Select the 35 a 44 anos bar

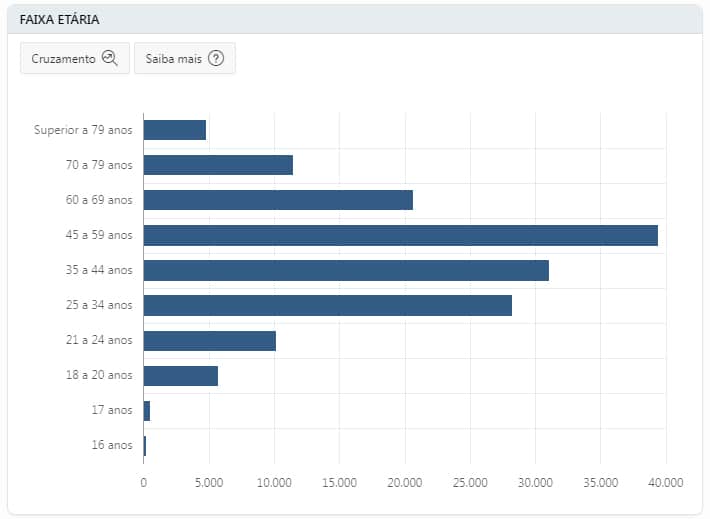tap(346, 270)
